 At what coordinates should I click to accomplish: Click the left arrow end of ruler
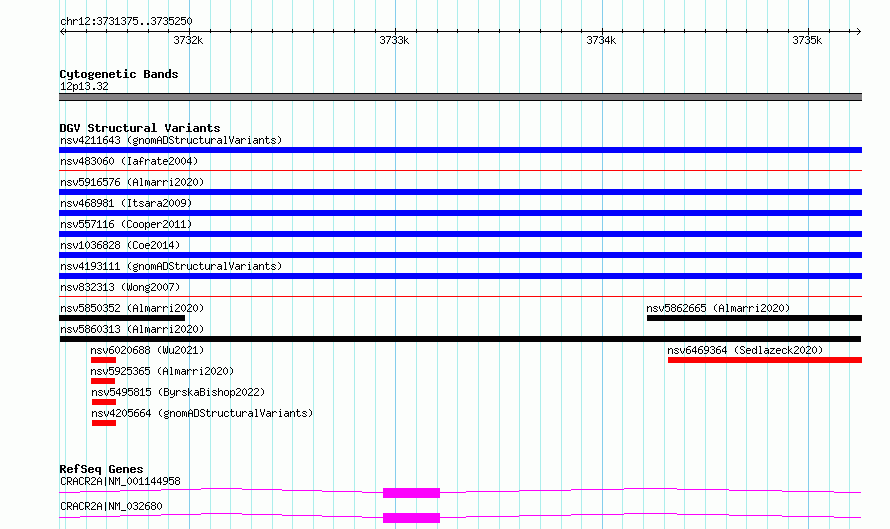point(62,31)
